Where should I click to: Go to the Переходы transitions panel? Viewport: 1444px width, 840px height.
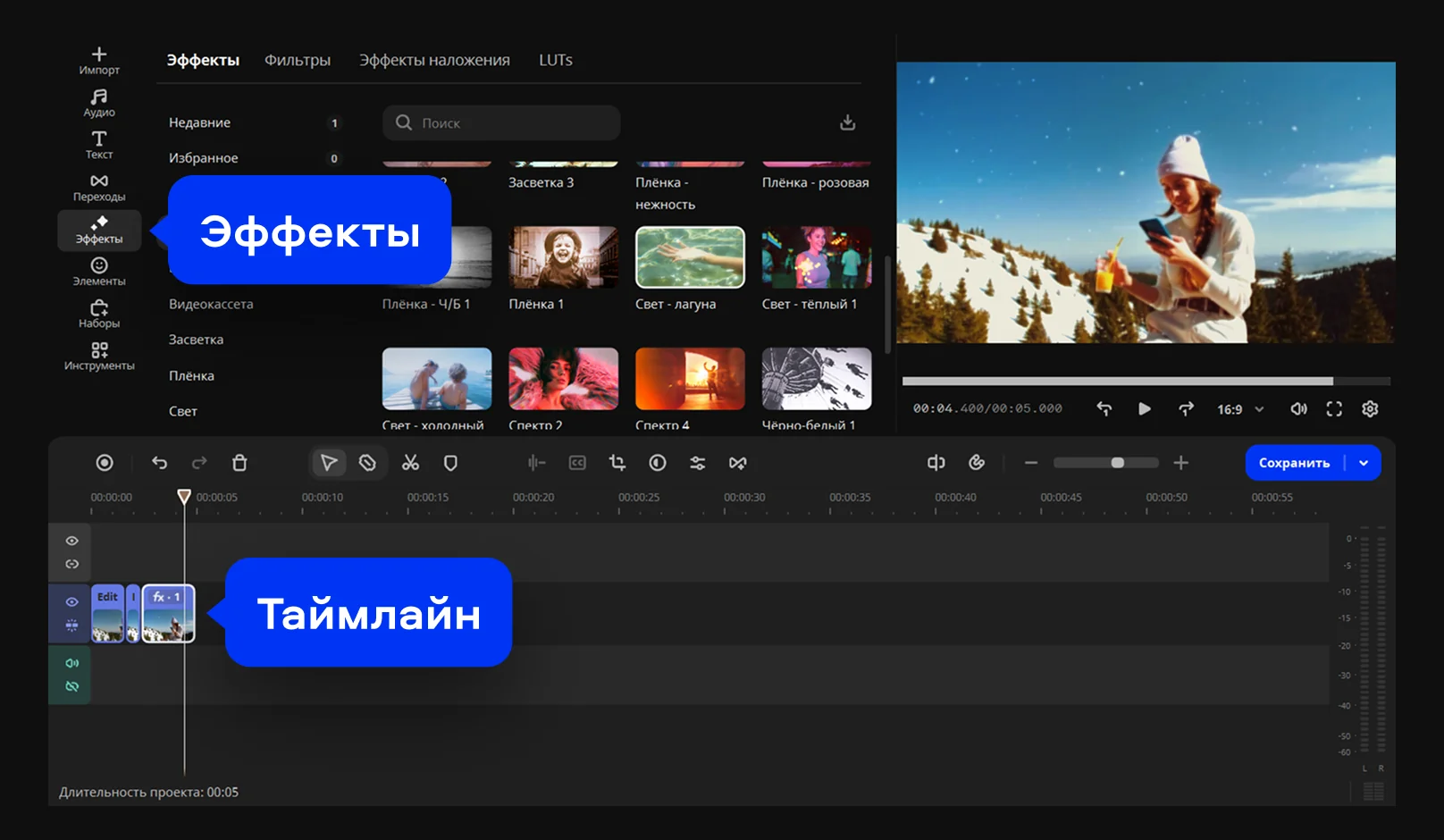click(x=99, y=188)
